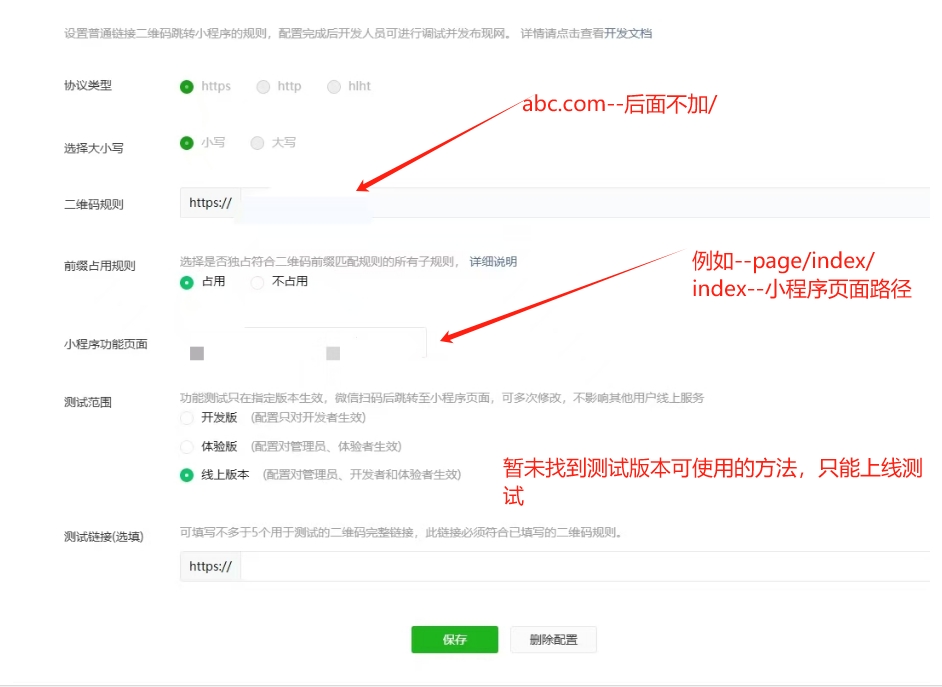Screen dimensions: 942x687
Task: Focus the 二维码规则 URL input field
Action: click(x=585, y=202)
